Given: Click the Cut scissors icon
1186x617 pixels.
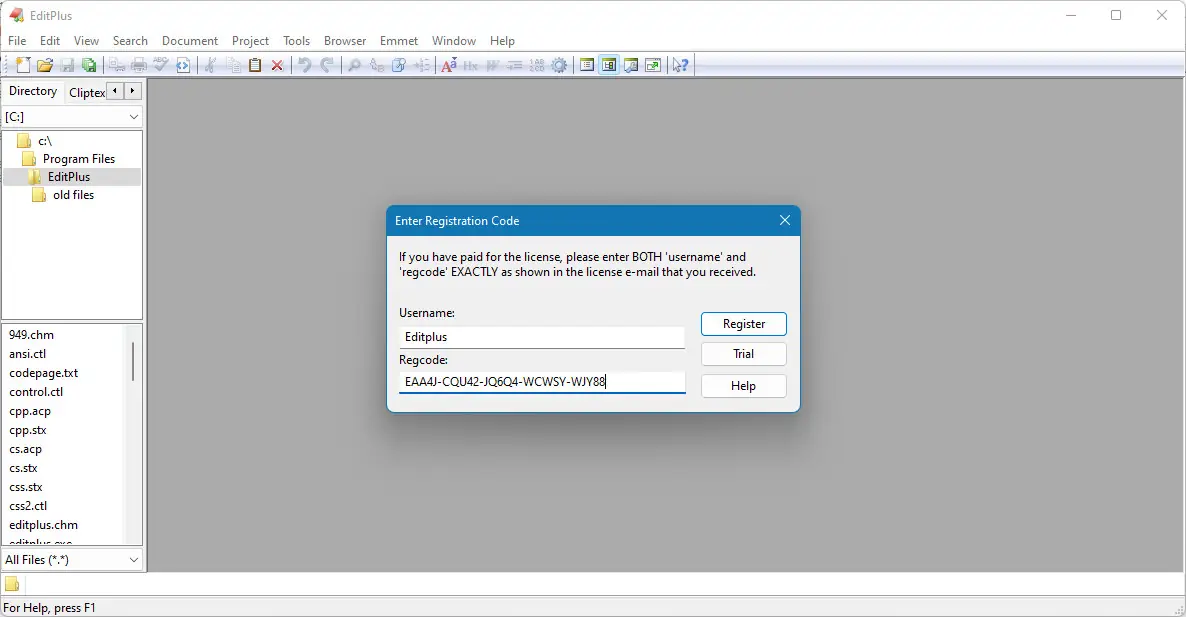Looking at the screenshot, I should point(212,65).
